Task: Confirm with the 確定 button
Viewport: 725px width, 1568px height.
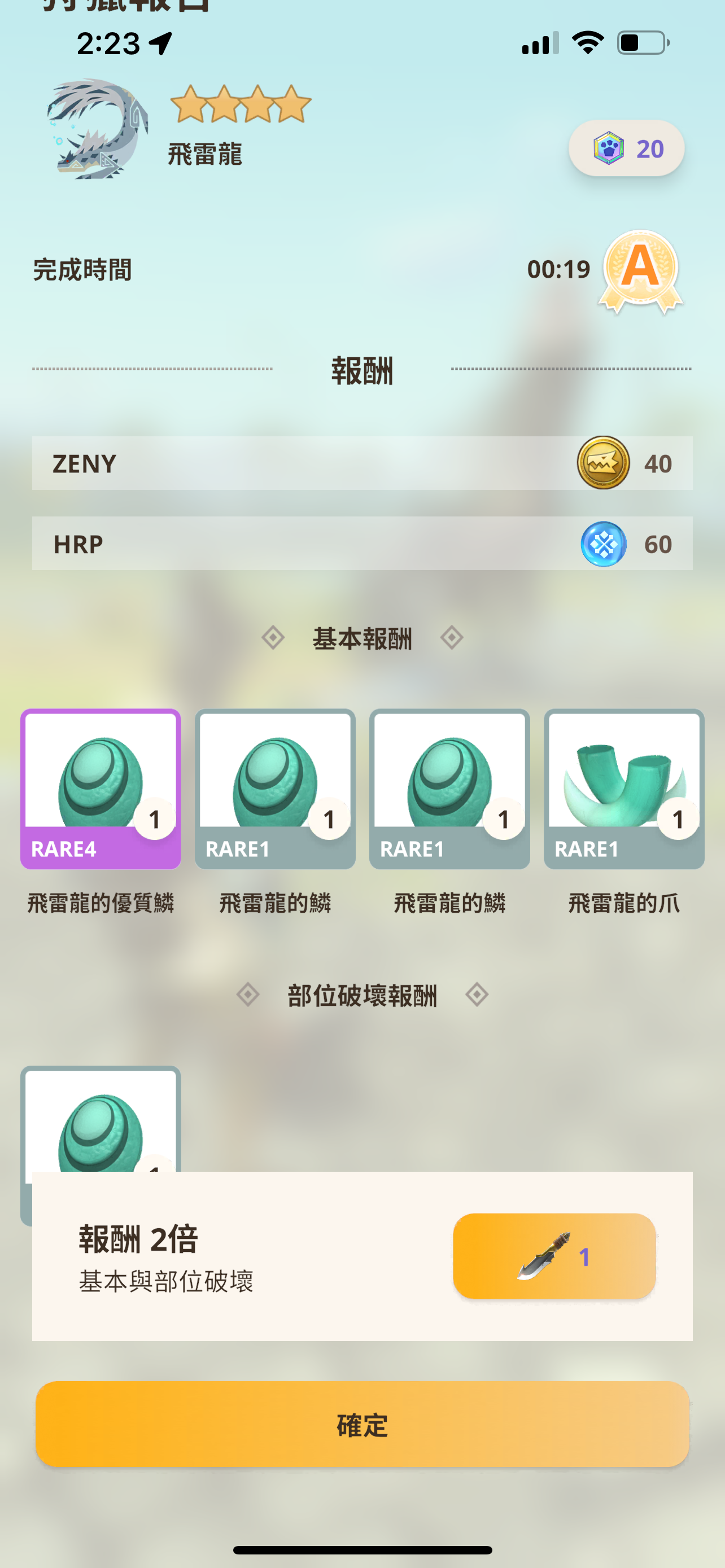Action: point(362,1424)
